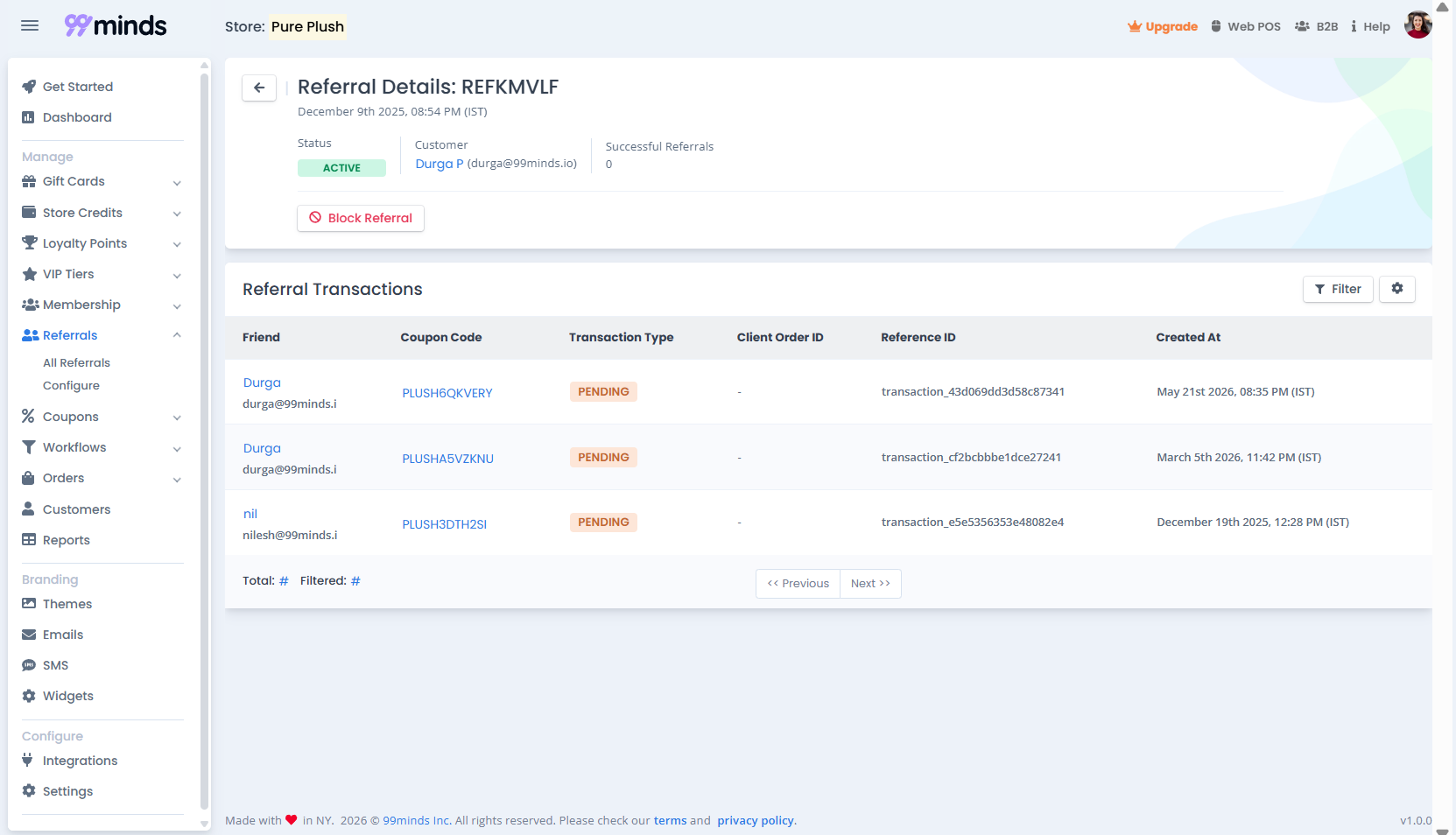Click the Previous pagination button

[x=798, y=584]
